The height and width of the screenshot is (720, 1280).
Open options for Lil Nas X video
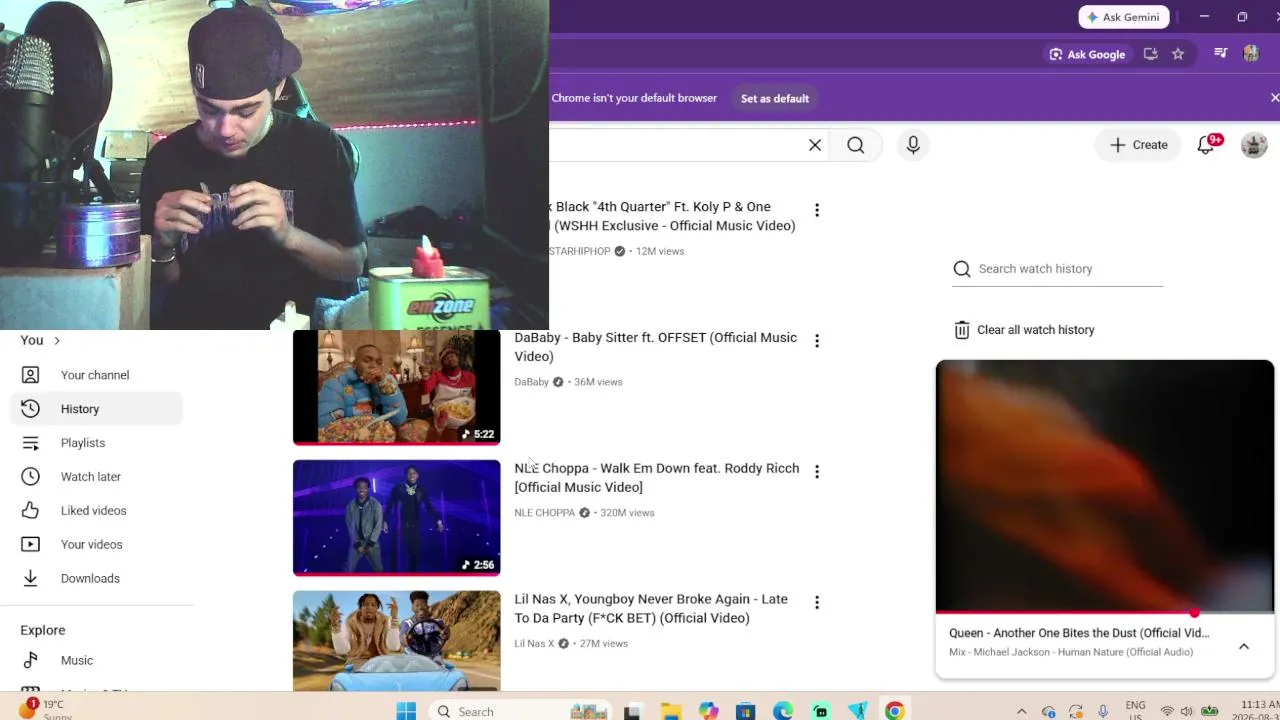[817, 602]
